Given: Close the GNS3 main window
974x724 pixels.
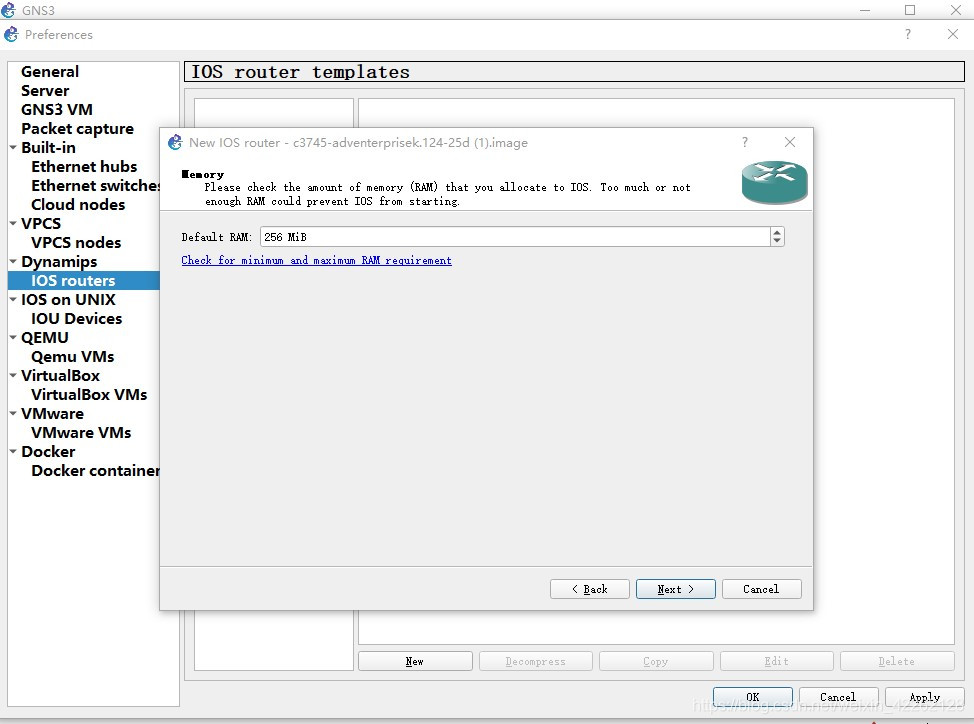Looking at the screenshot, I should tap(956, 10).
